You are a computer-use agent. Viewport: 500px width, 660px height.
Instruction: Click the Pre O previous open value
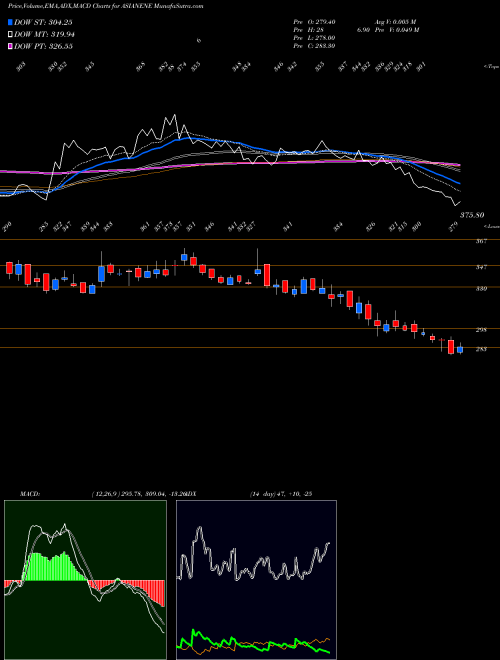pos(314,21)
